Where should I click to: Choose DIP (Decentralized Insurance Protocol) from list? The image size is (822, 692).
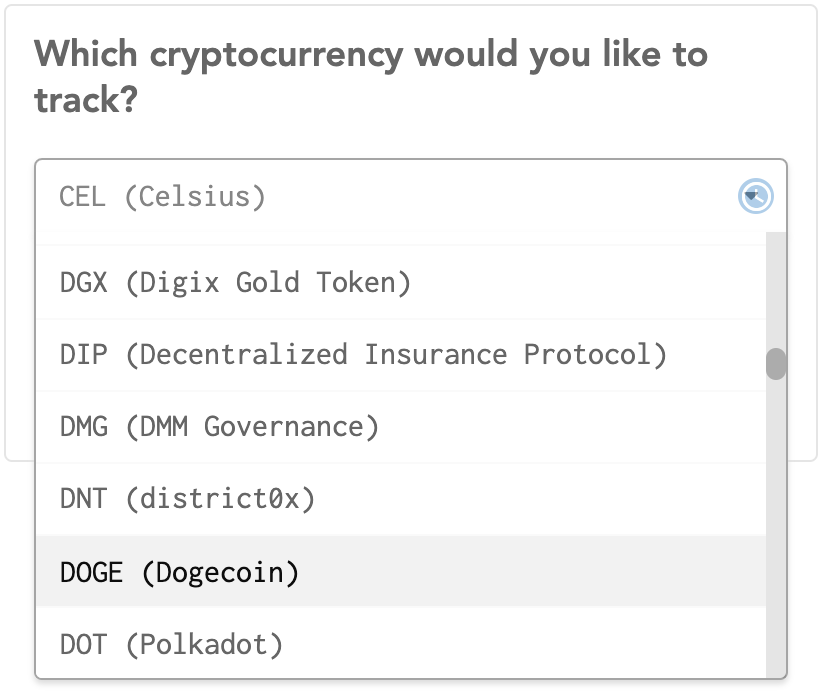(x=401, y=355)
